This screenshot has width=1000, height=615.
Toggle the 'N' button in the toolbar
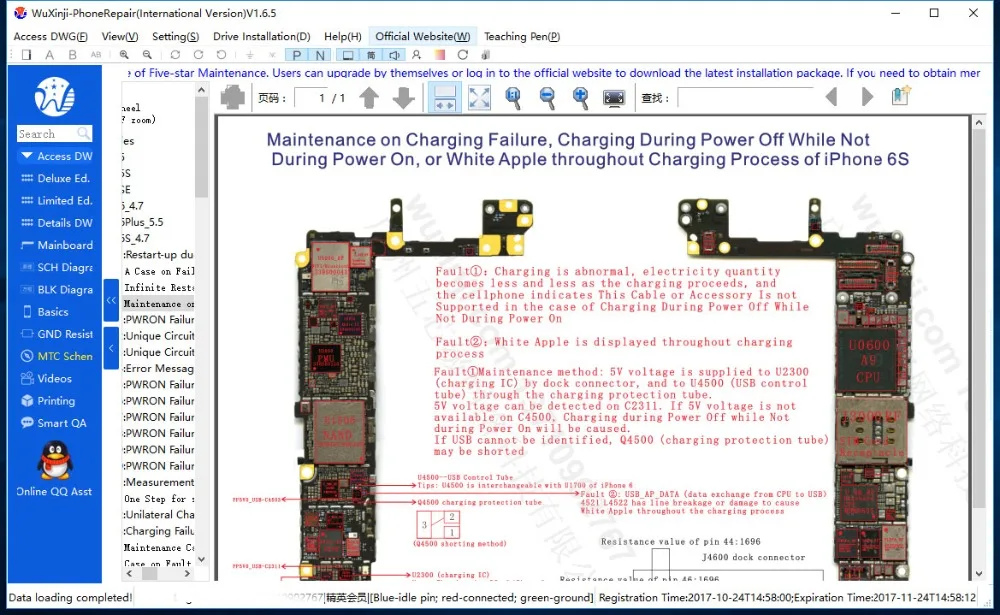pos(320,55)
